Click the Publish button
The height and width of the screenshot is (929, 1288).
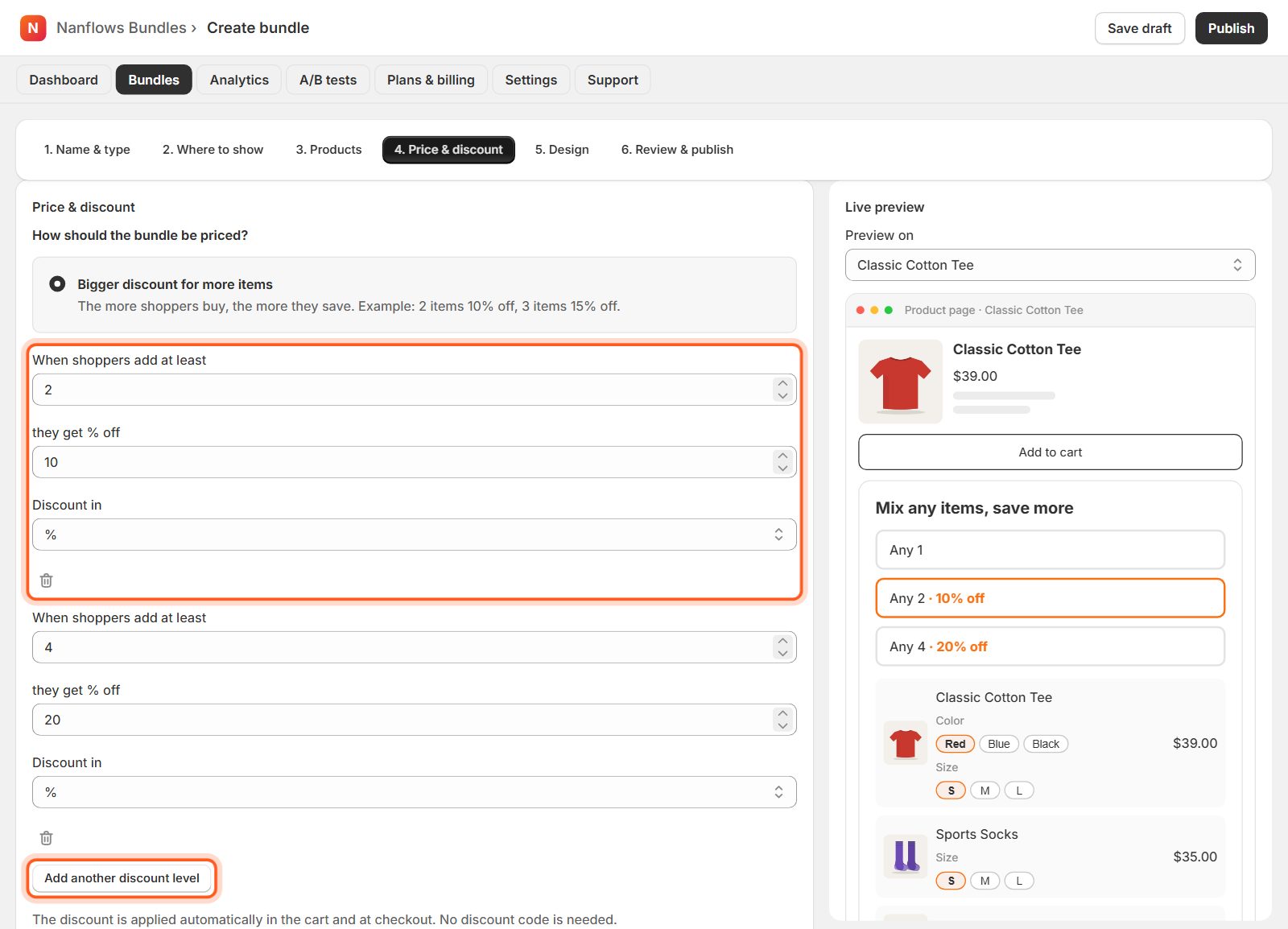(1231, 28)
